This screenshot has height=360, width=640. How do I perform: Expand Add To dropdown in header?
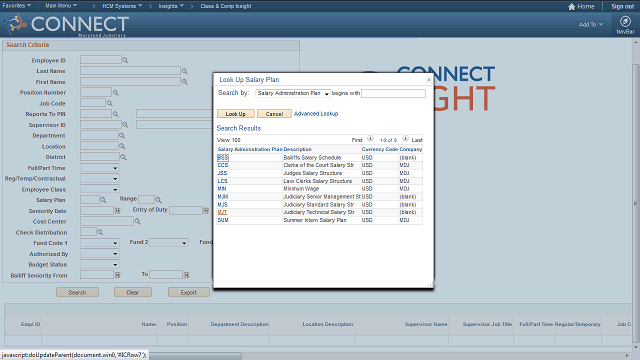[x=591, y=24]
